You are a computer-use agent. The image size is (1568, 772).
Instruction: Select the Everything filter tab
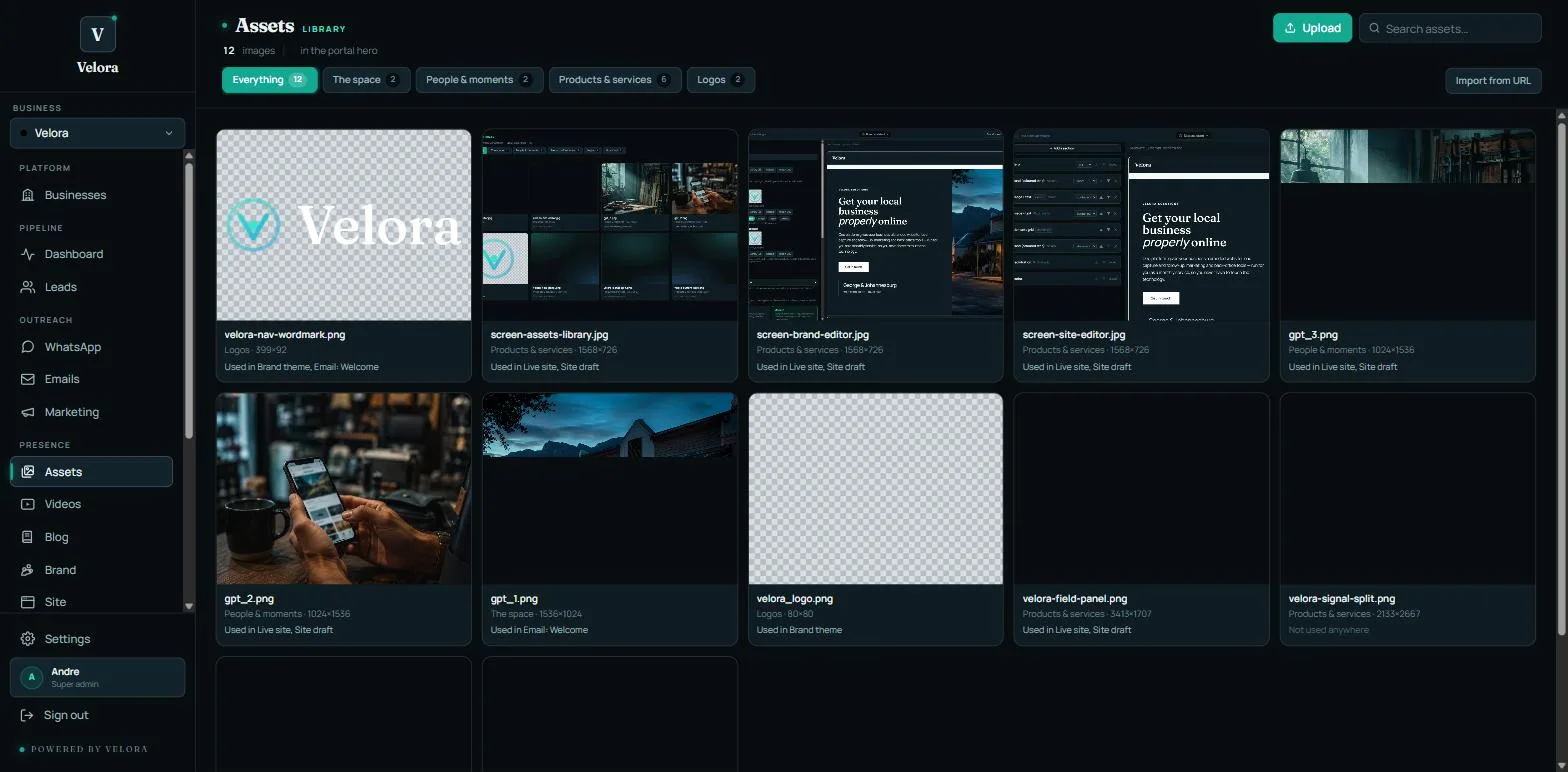tap(269, 80)
